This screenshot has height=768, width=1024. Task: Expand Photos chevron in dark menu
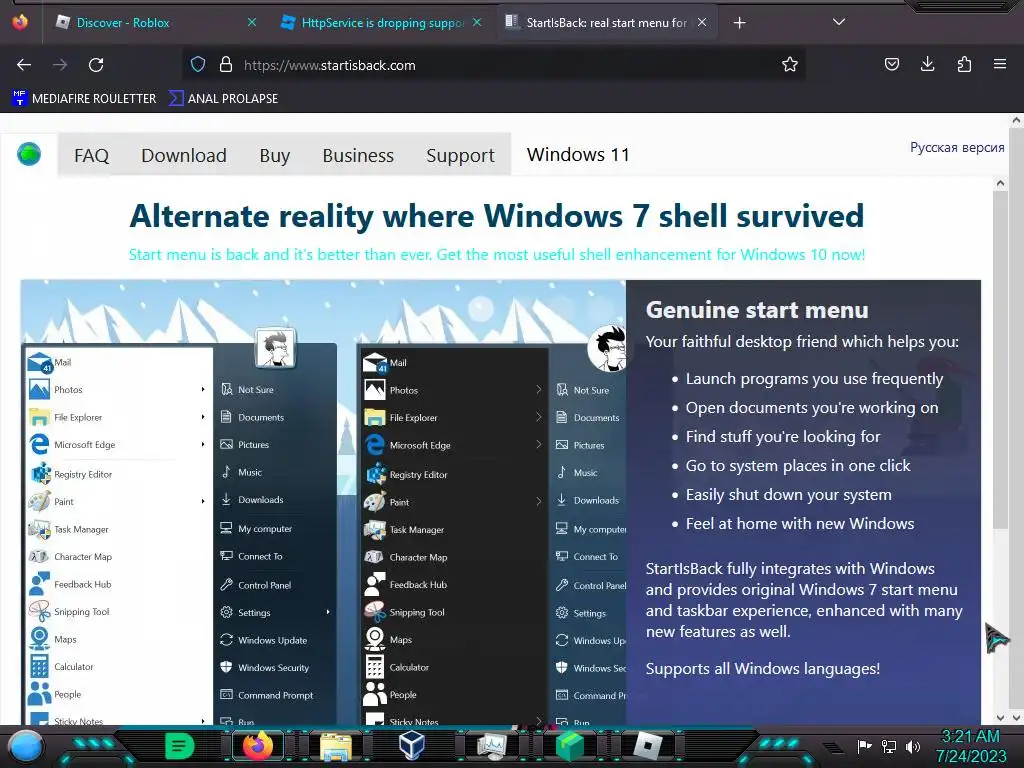coord(538,390)
